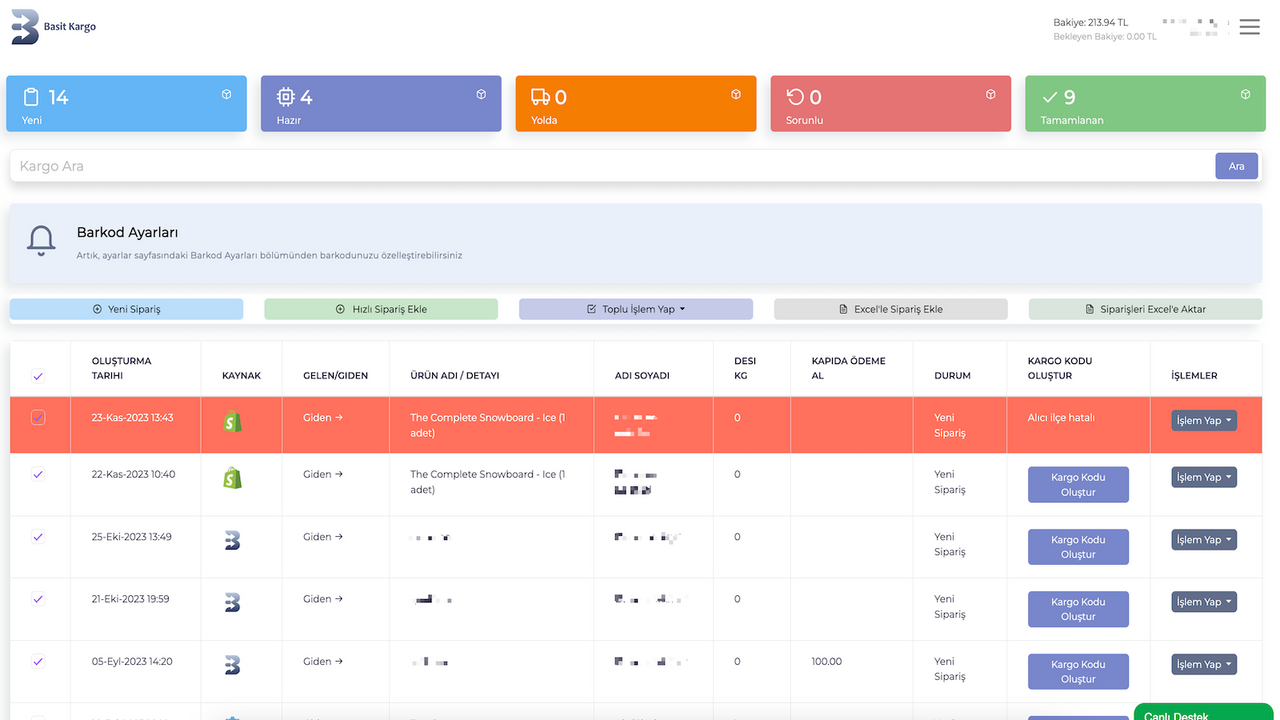The width and height of the screenshot is (1280, 720).
Task: Open the Yolda orders card
Action: click(x=636, y=104)
